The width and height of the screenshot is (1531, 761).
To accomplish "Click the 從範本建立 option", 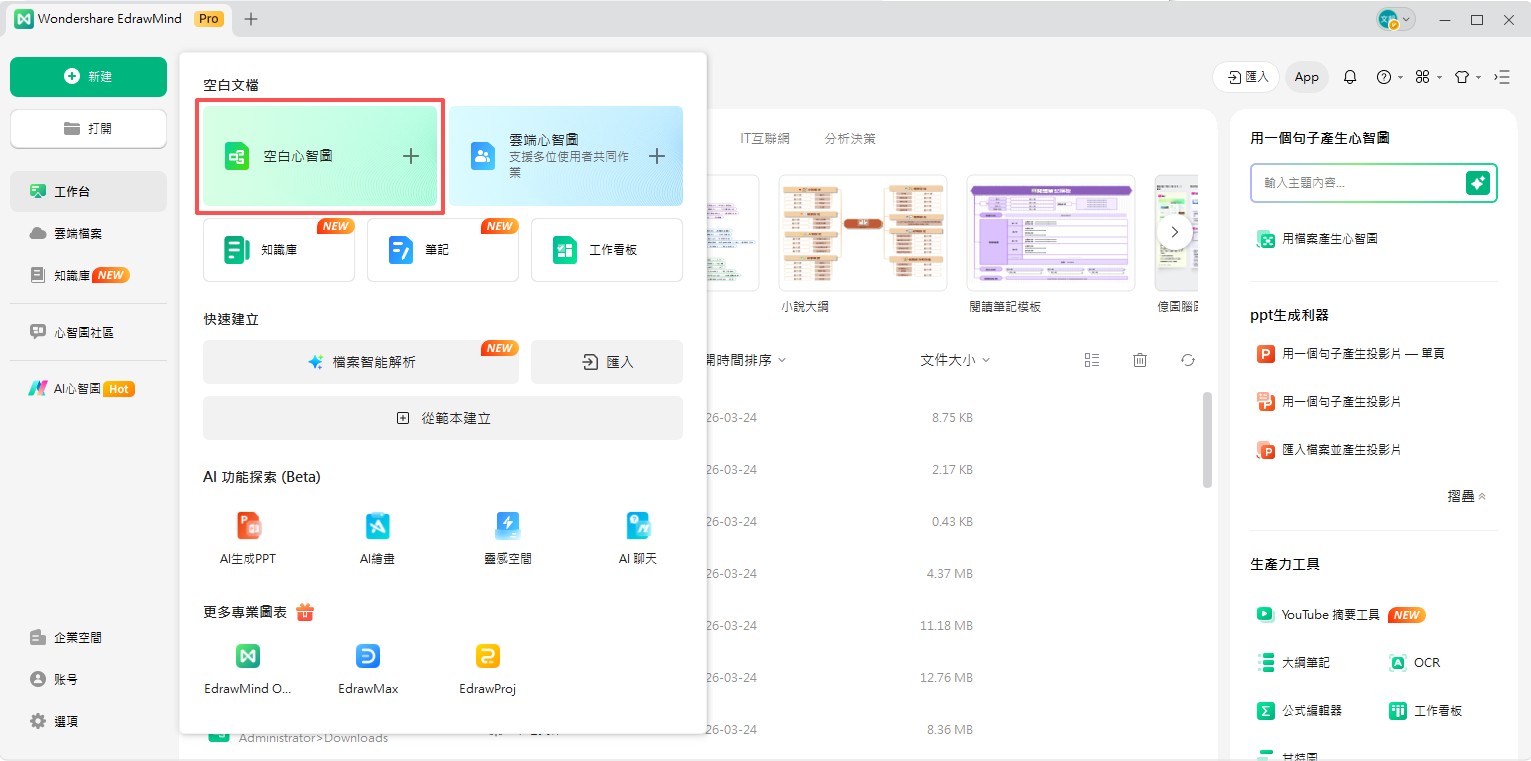I will click(x=443, y=418).
